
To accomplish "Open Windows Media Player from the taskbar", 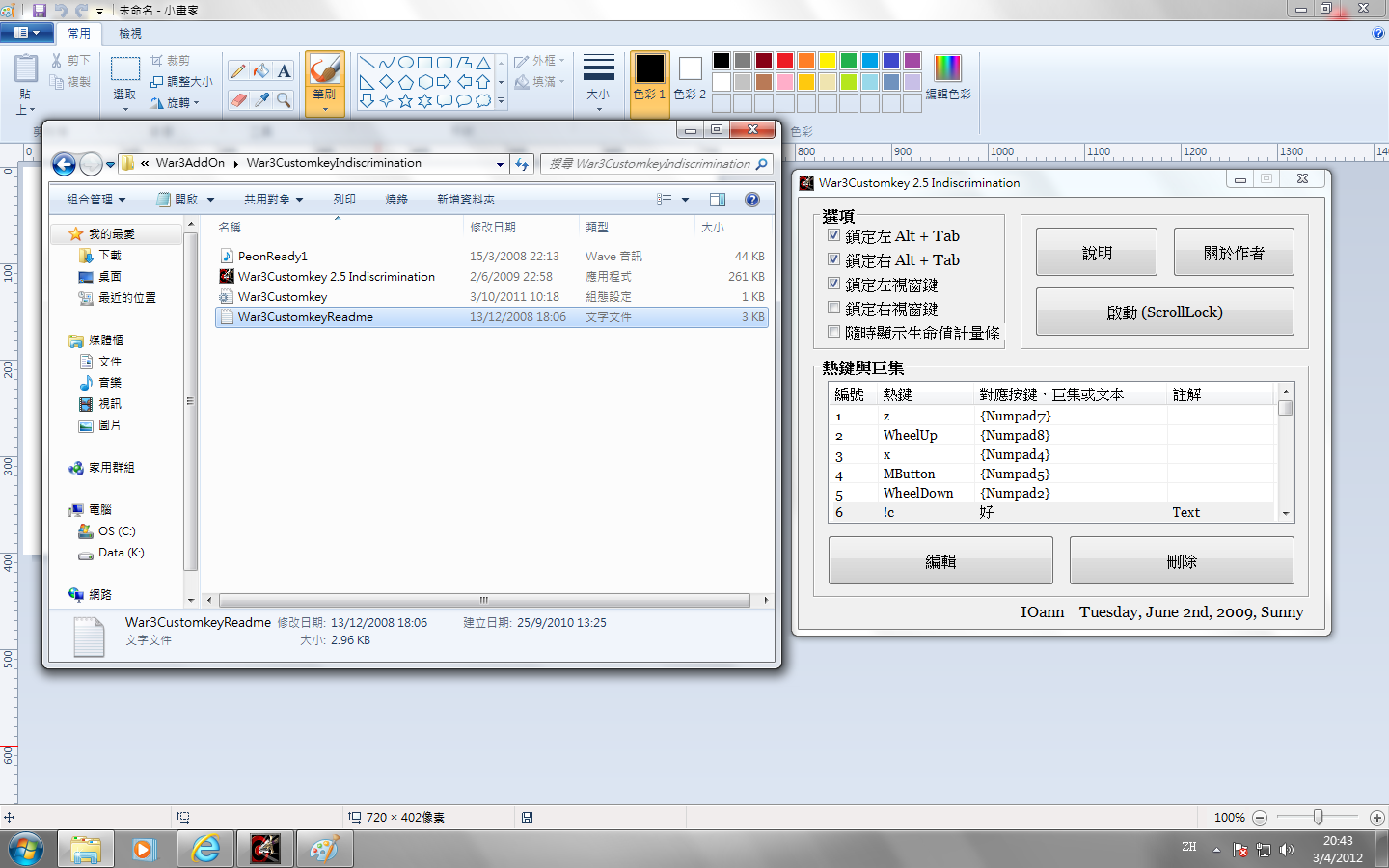I will tap(145, 850).
